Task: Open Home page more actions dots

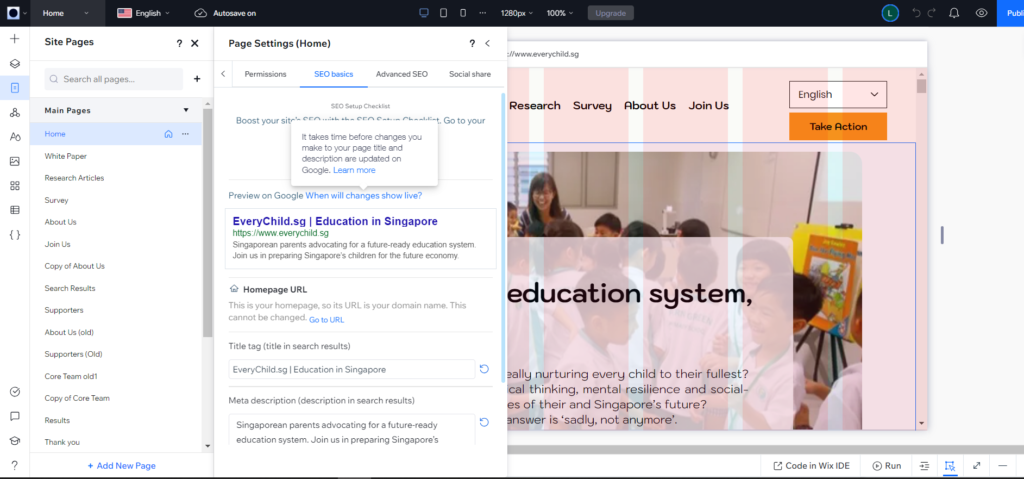Action: pyautogui.click(x=185, y=134)
